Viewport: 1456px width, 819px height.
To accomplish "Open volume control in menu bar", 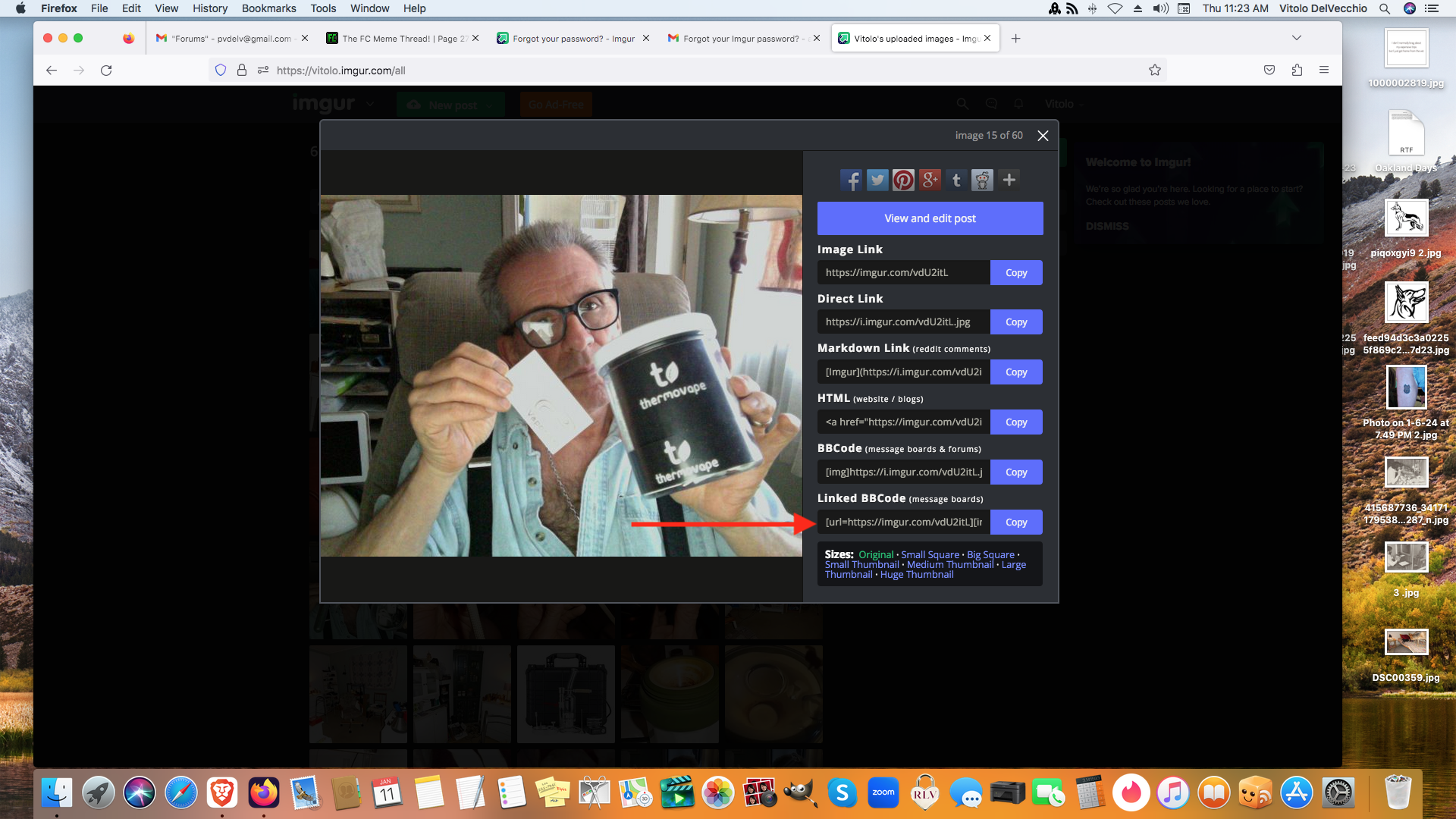I will [1160, 8].
